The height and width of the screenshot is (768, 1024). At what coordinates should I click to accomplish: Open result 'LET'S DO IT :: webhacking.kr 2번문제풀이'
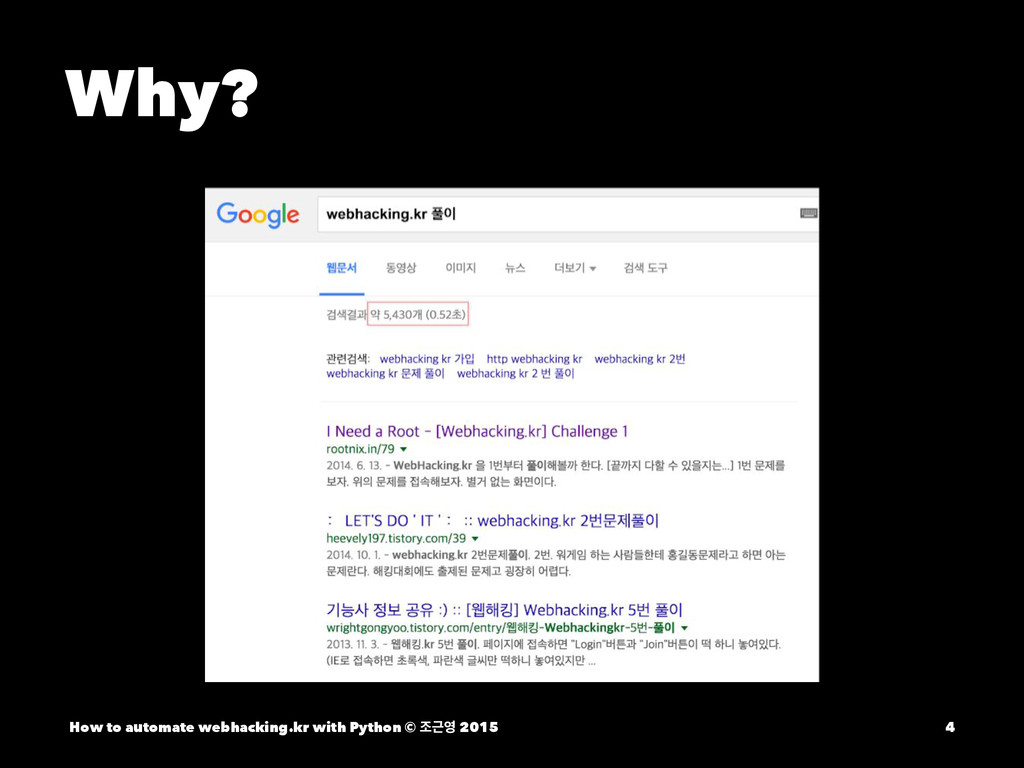tap(492, 520)
